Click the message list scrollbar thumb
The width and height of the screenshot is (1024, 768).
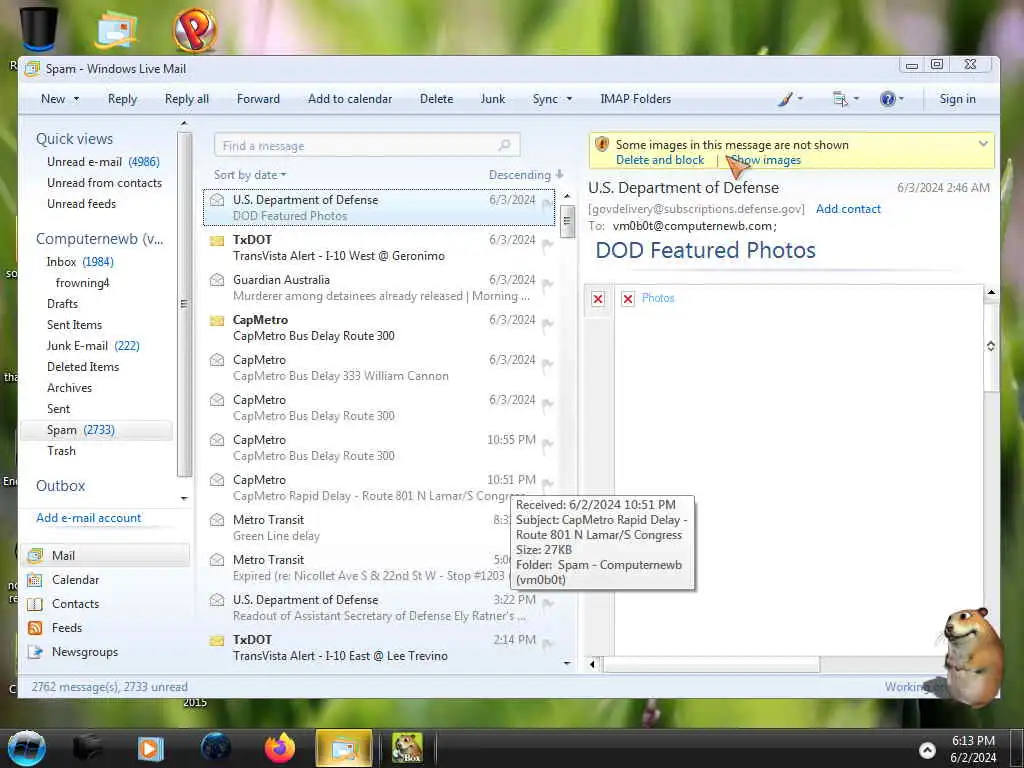pos(567,221)
